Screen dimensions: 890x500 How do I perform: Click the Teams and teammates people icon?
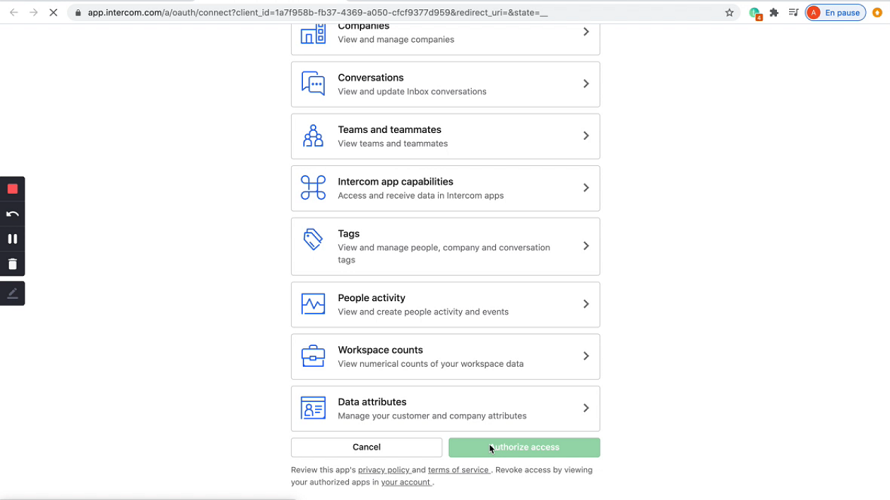313,136
